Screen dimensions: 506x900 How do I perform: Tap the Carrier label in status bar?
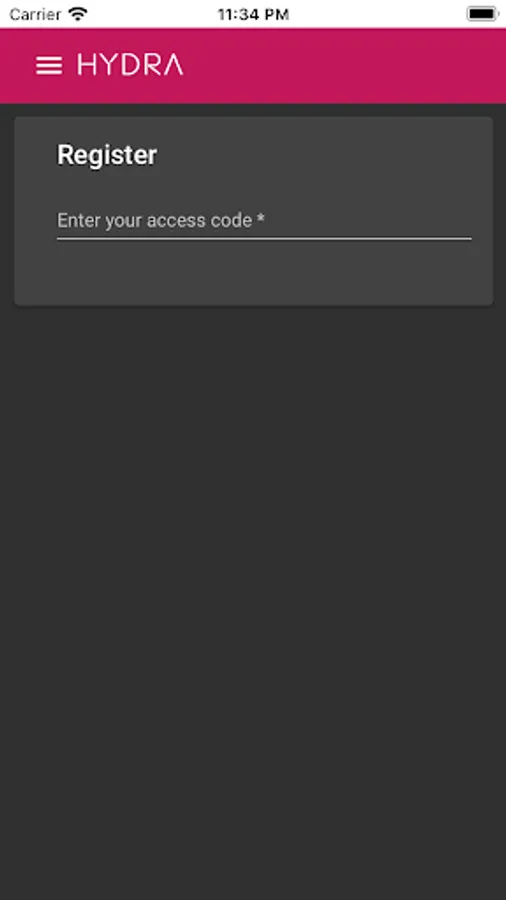click(x=35, y=14)
